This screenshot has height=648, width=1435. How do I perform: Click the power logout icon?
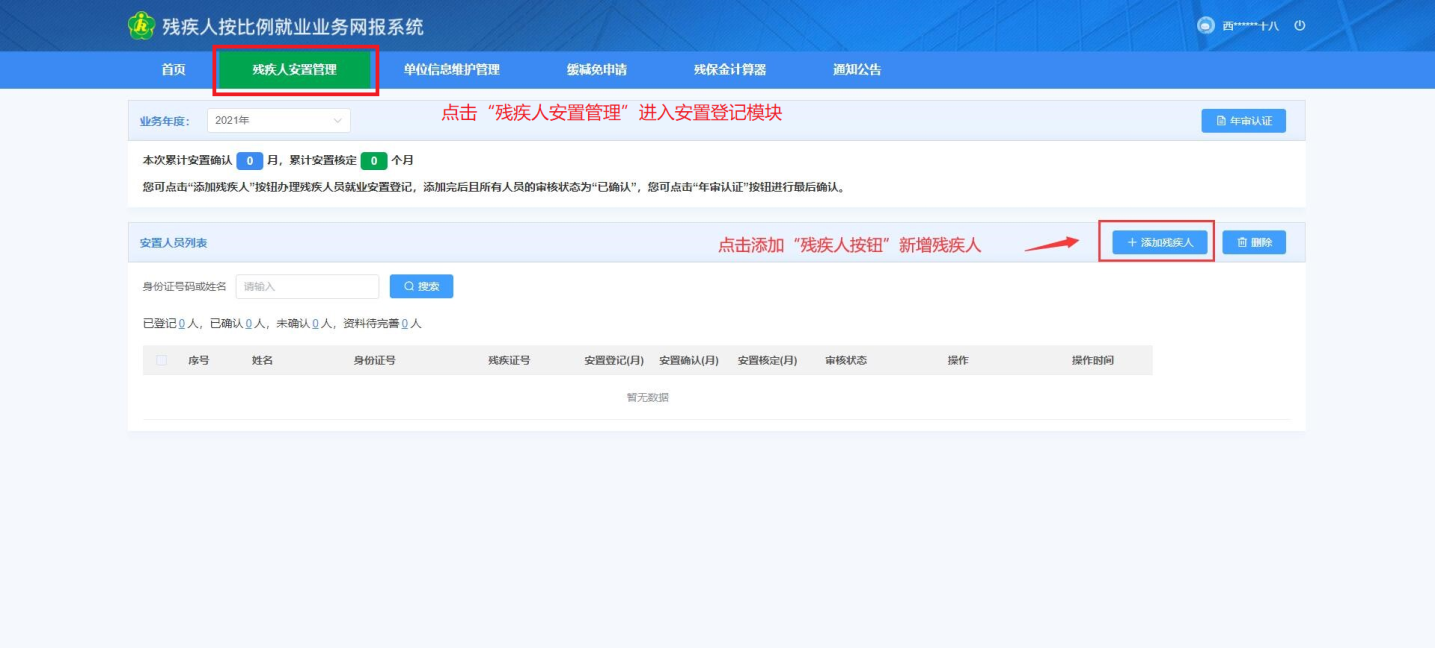(x=1300, y=26)
